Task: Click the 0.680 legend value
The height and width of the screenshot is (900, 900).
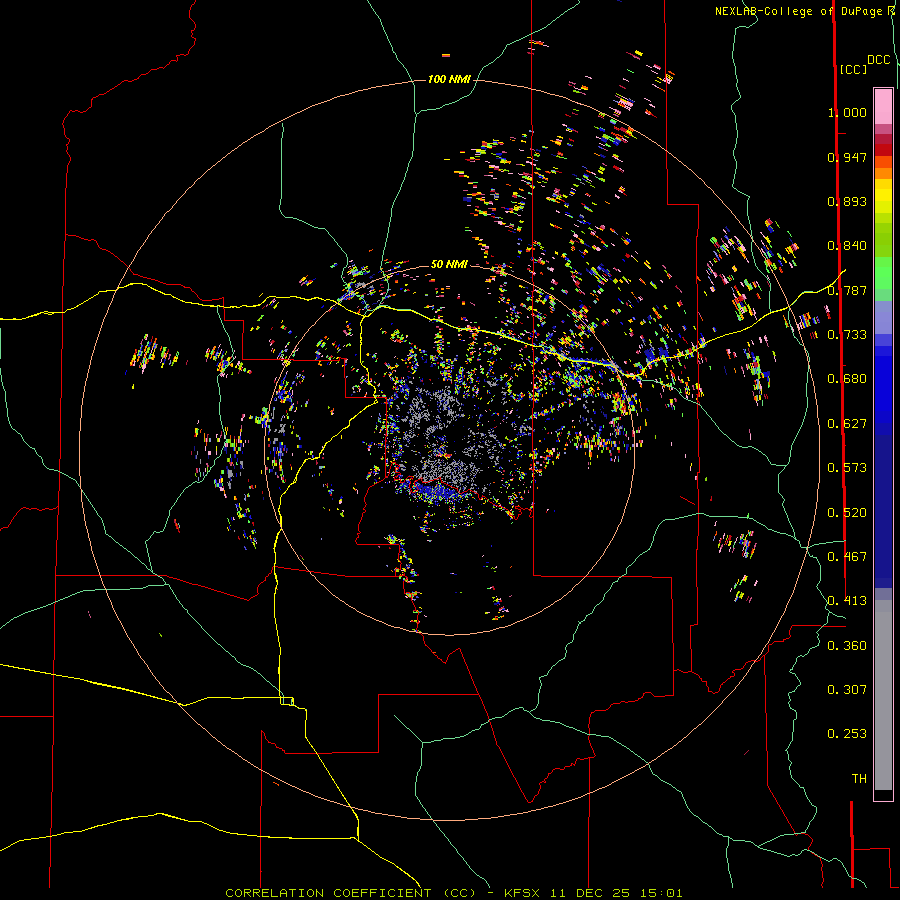Action: click(847, 379)
